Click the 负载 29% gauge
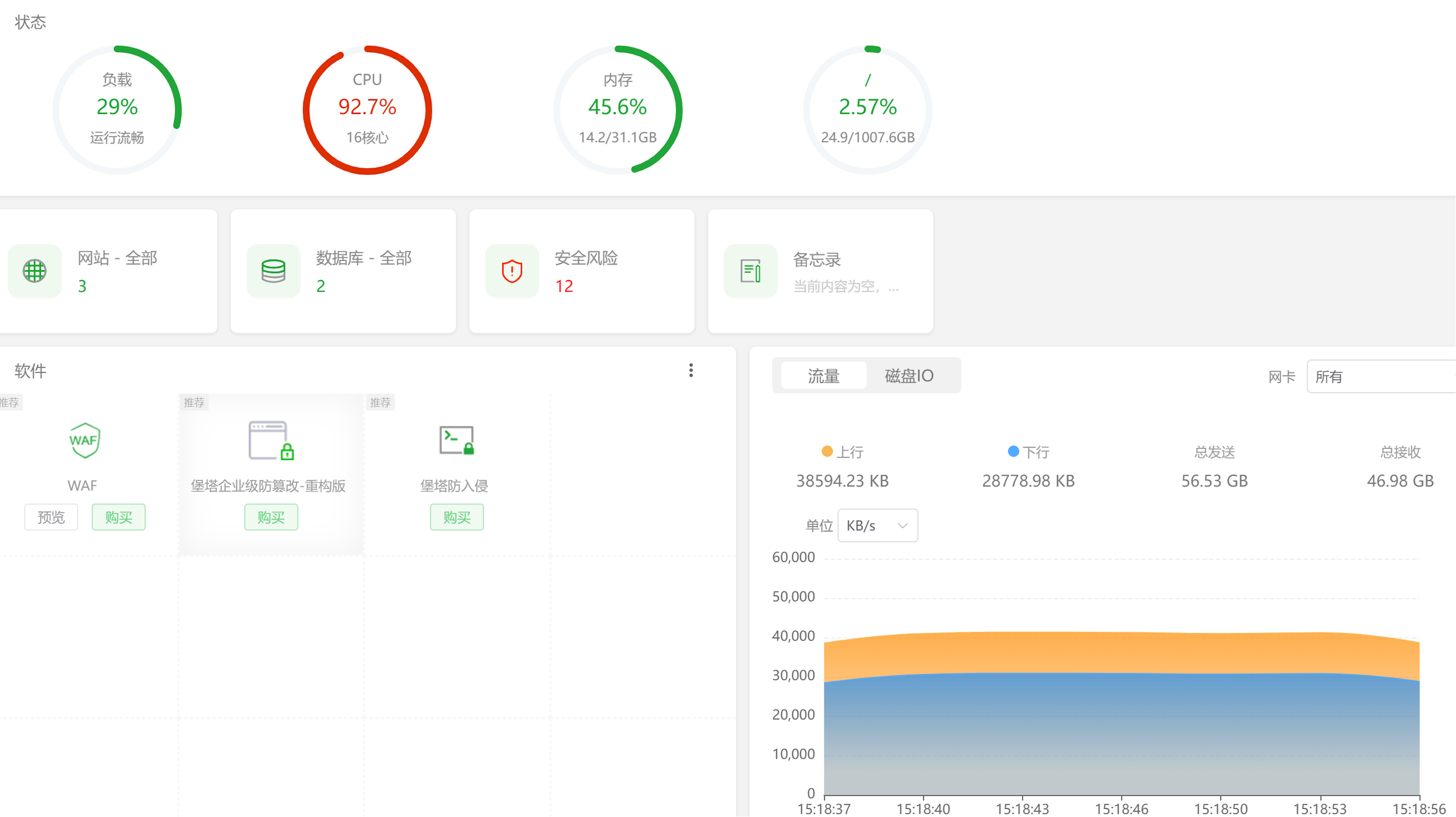Viewport: 1456px width, 817px height. click(x=117, y=109)
